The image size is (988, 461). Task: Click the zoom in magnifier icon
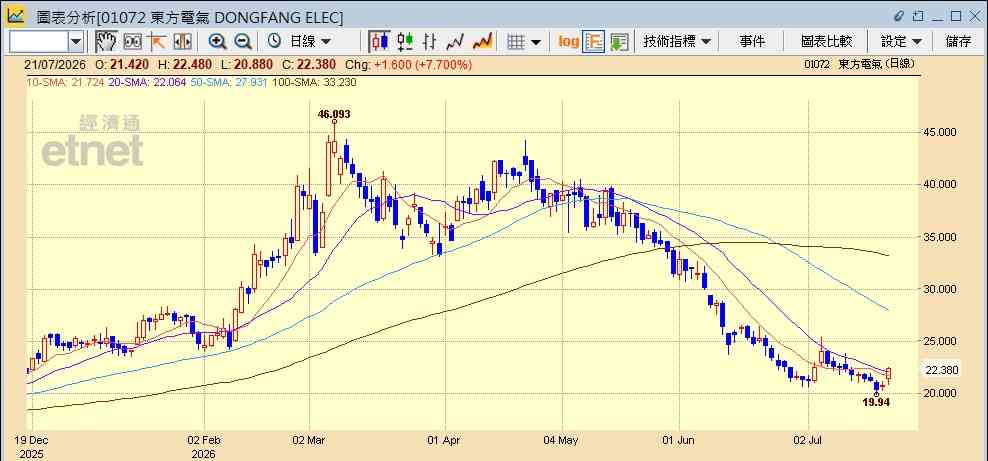217,42
